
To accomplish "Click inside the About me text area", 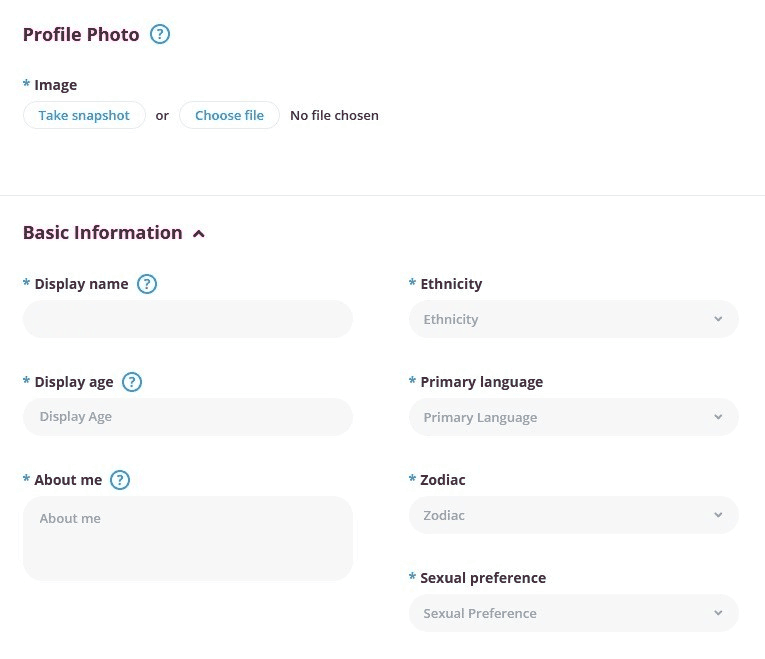I will 188,539.
